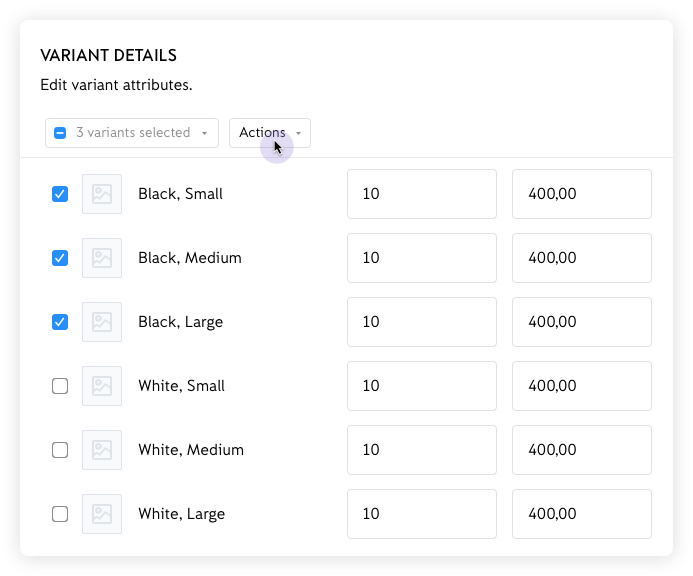
Task: Focus the quantity field for White, Large
Action: coord(421,514)
